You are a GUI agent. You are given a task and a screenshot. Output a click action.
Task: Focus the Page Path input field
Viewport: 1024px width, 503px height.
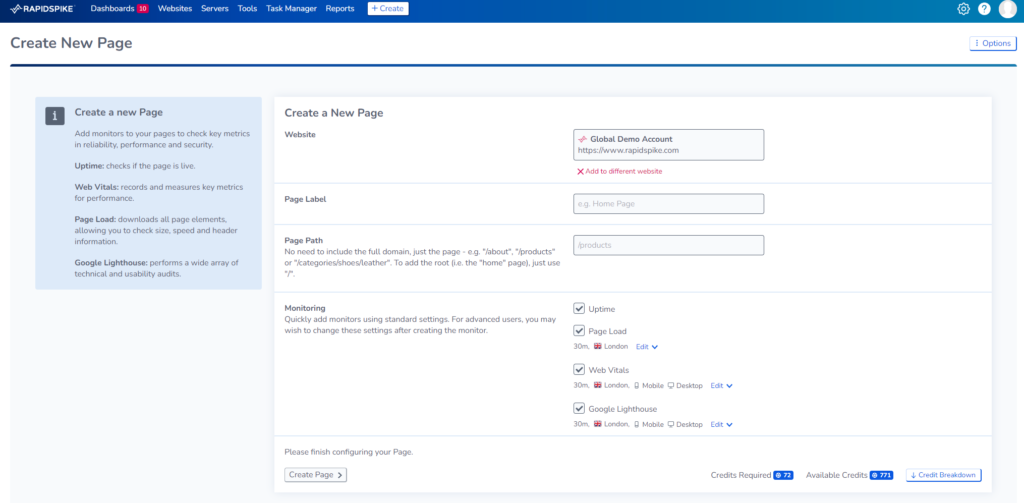coord(669,245)
